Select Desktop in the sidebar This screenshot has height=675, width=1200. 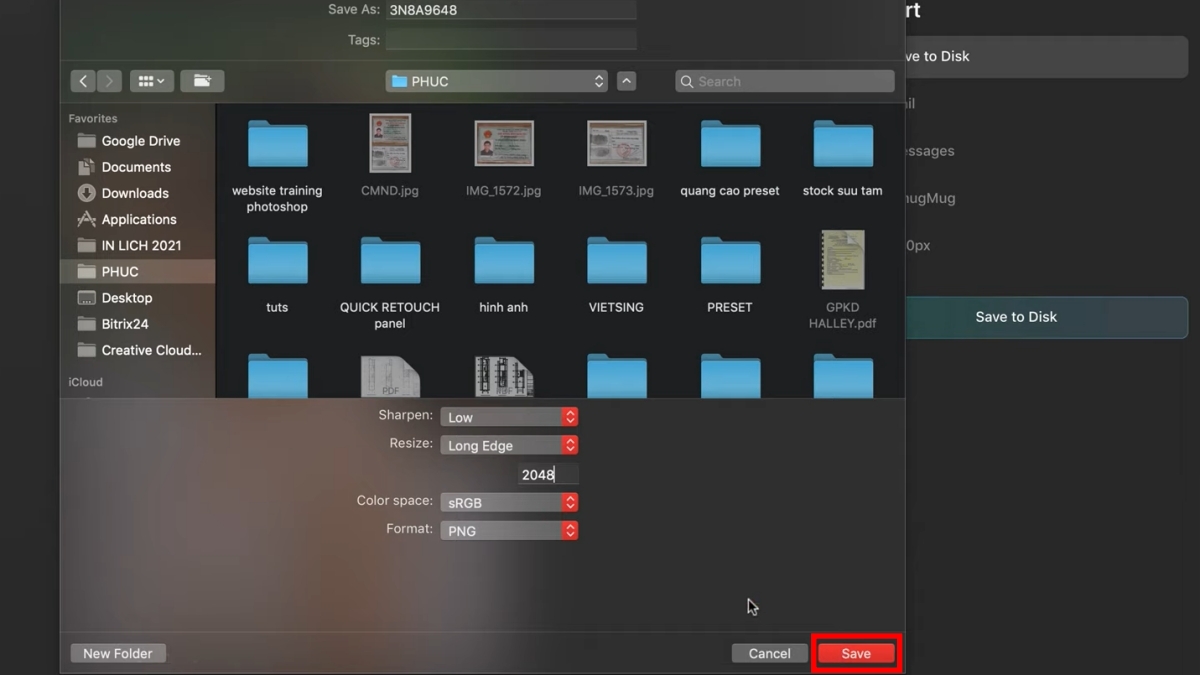click(x=138, y=297)
